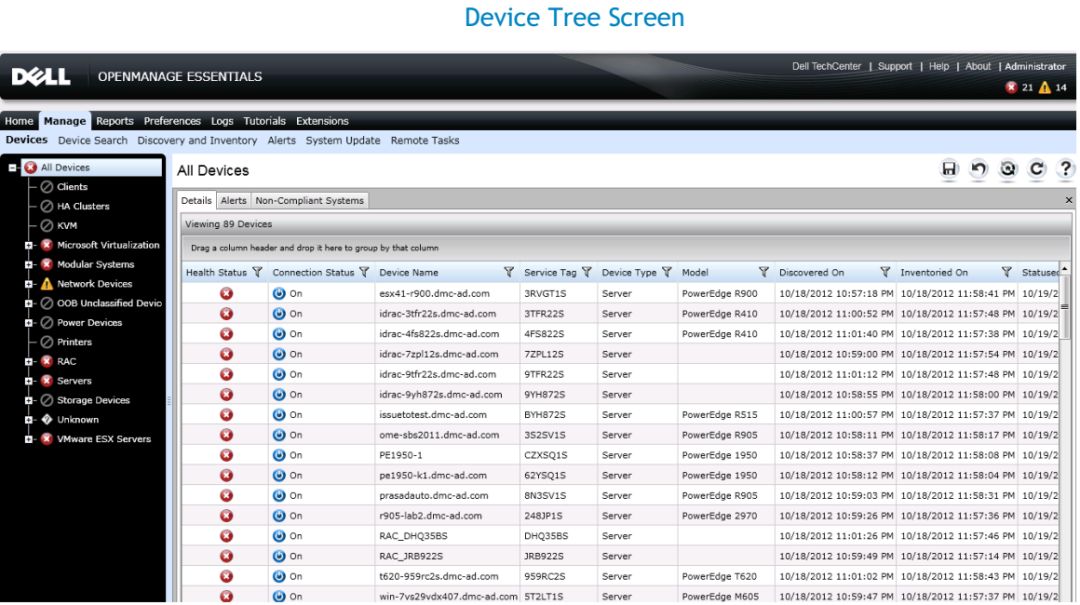Expand the VMware ESX Servers node
Image resolution: width=1080 pixels, height=605 pixels.
coord(29,439)
